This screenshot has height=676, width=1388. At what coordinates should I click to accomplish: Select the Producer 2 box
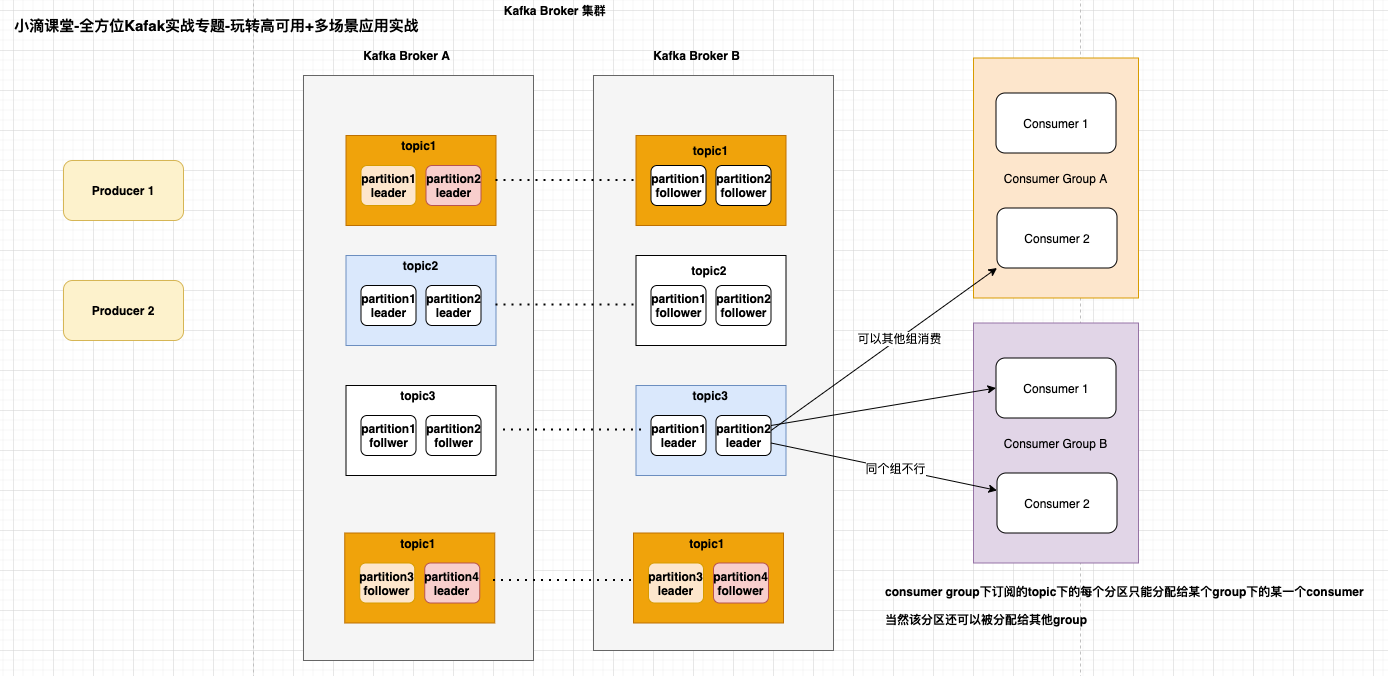pyautogui.click(x=123, y=310)
